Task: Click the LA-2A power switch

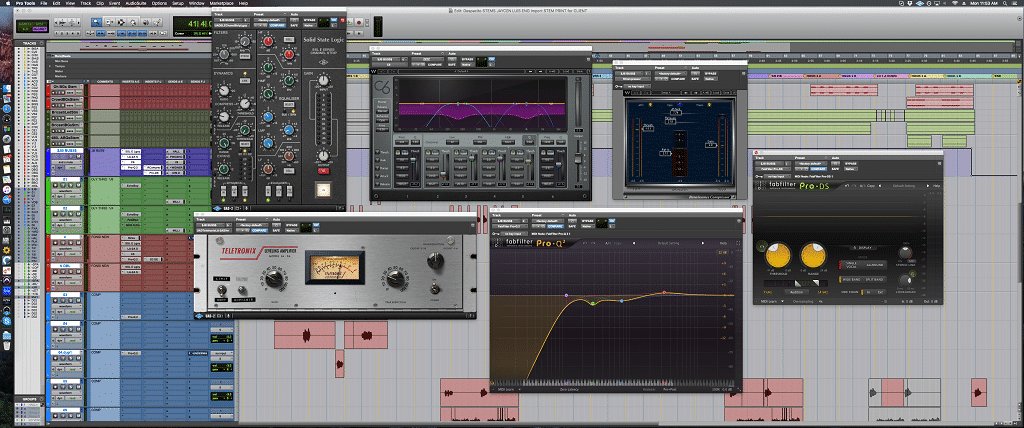Action: [435, 289]
